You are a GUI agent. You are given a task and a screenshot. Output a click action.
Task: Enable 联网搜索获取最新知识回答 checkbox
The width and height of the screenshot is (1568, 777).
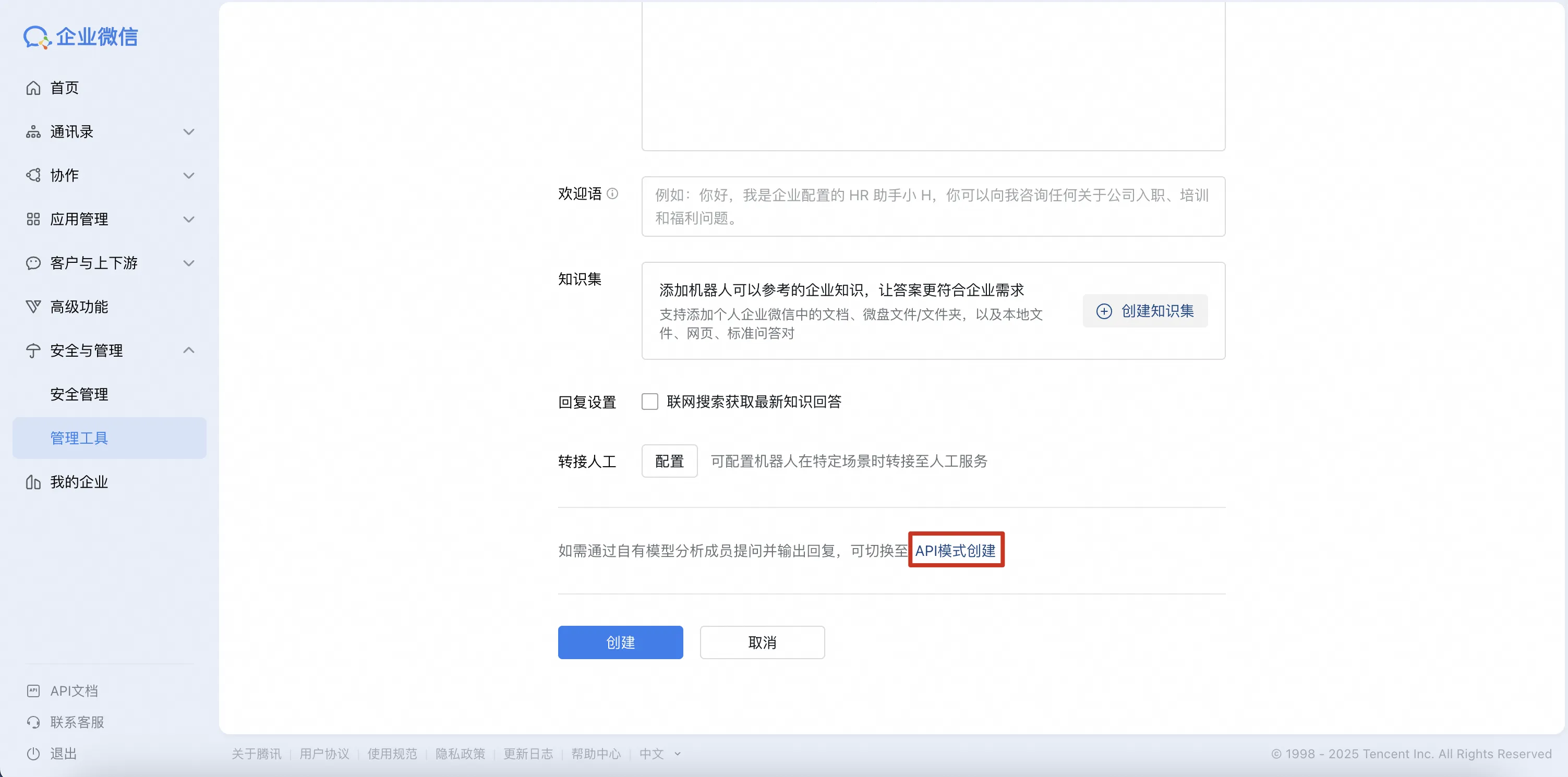click(649, 401)
